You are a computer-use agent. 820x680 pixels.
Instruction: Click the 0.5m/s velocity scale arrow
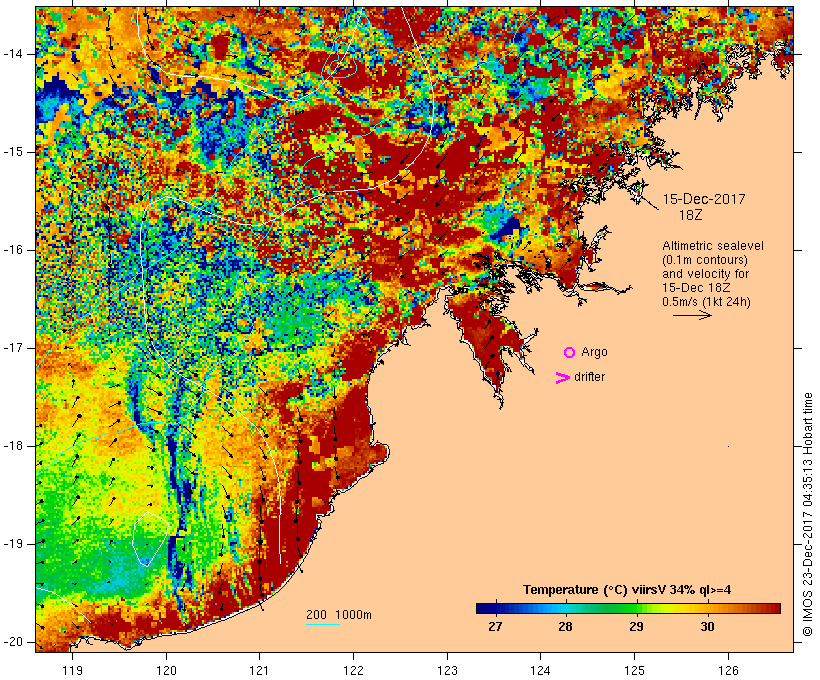(x=692, y=315)
